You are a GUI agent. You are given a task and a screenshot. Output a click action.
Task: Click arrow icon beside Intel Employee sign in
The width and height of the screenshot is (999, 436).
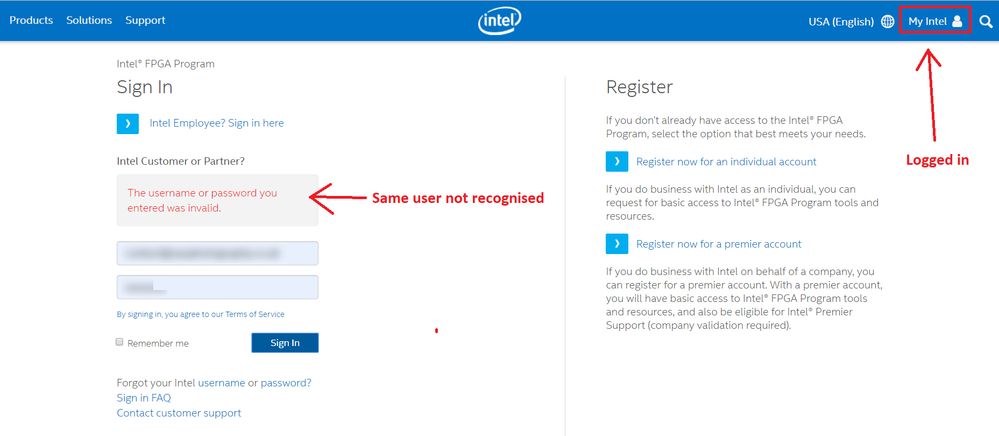point(127,123)
